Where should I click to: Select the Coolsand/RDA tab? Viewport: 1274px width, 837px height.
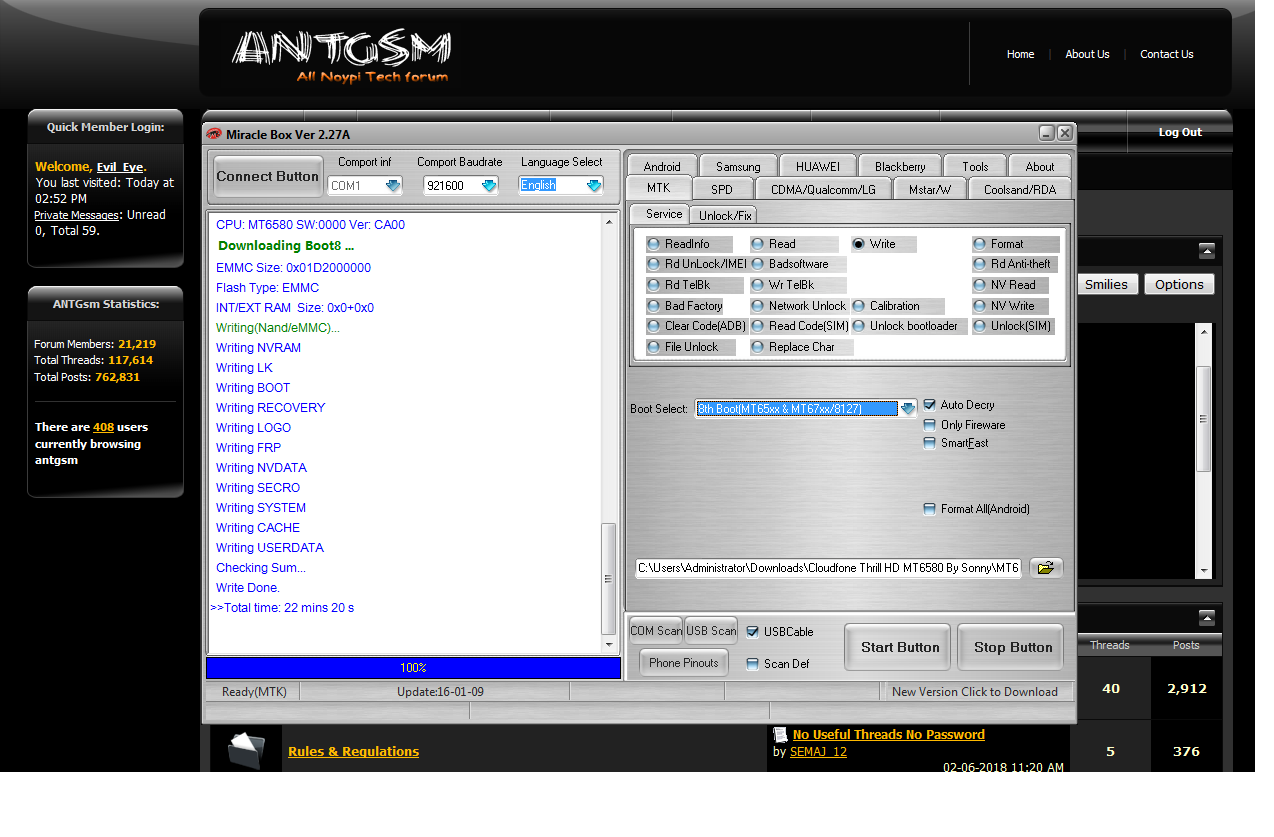pyautogui.click(x=1019, y=188)
